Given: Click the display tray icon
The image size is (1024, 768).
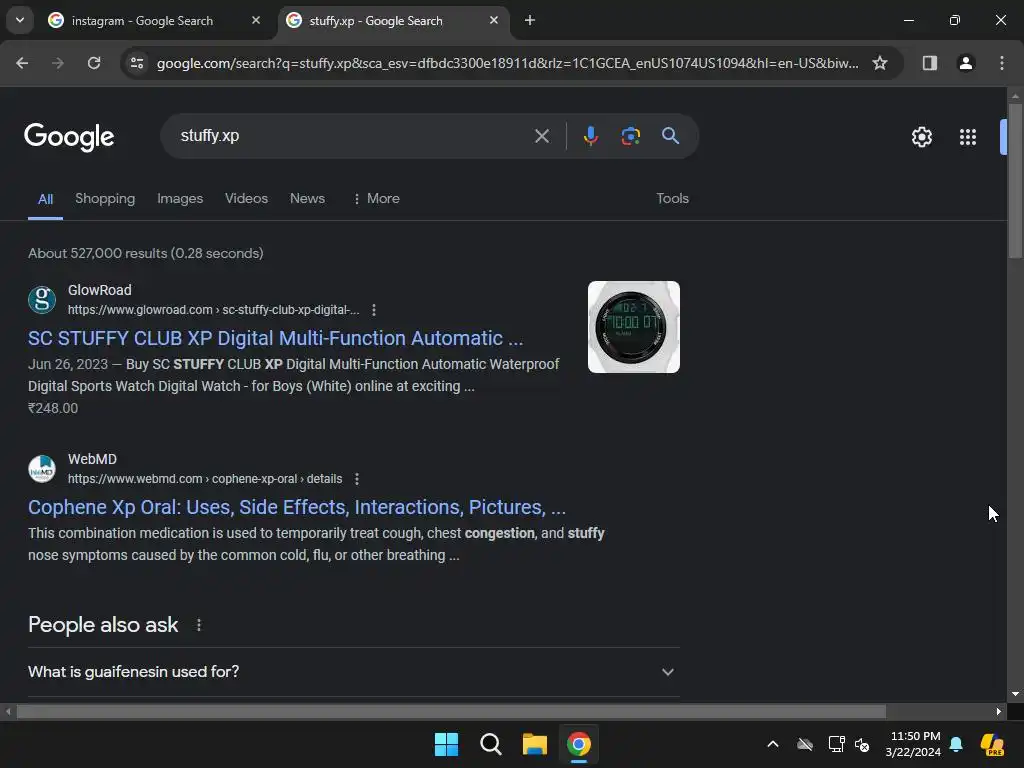Looking at the screenshot, I should [835, 744].
